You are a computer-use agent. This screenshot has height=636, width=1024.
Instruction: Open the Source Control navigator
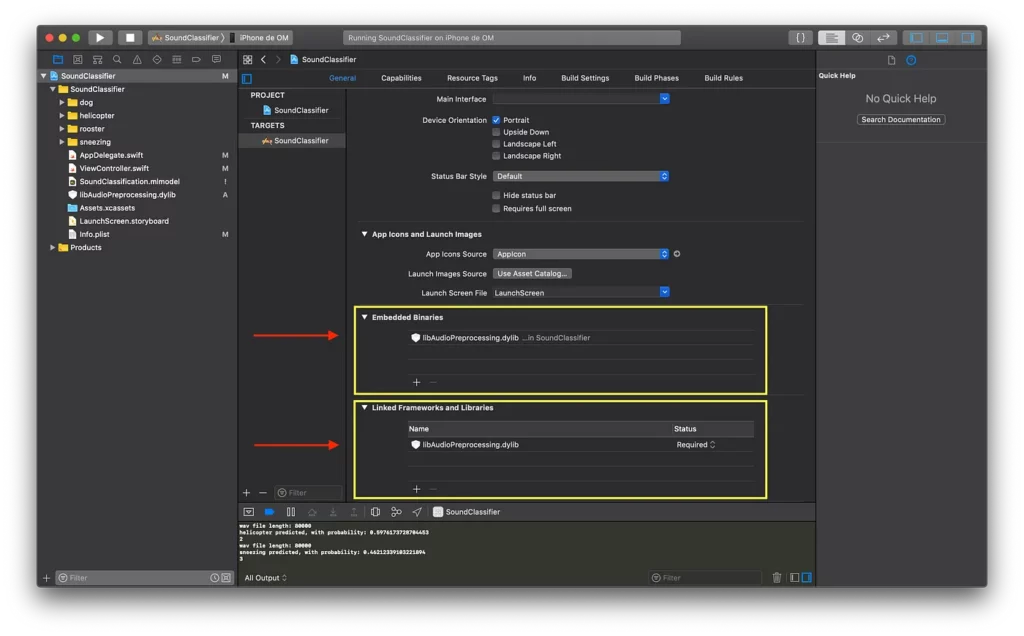[78, 59]
